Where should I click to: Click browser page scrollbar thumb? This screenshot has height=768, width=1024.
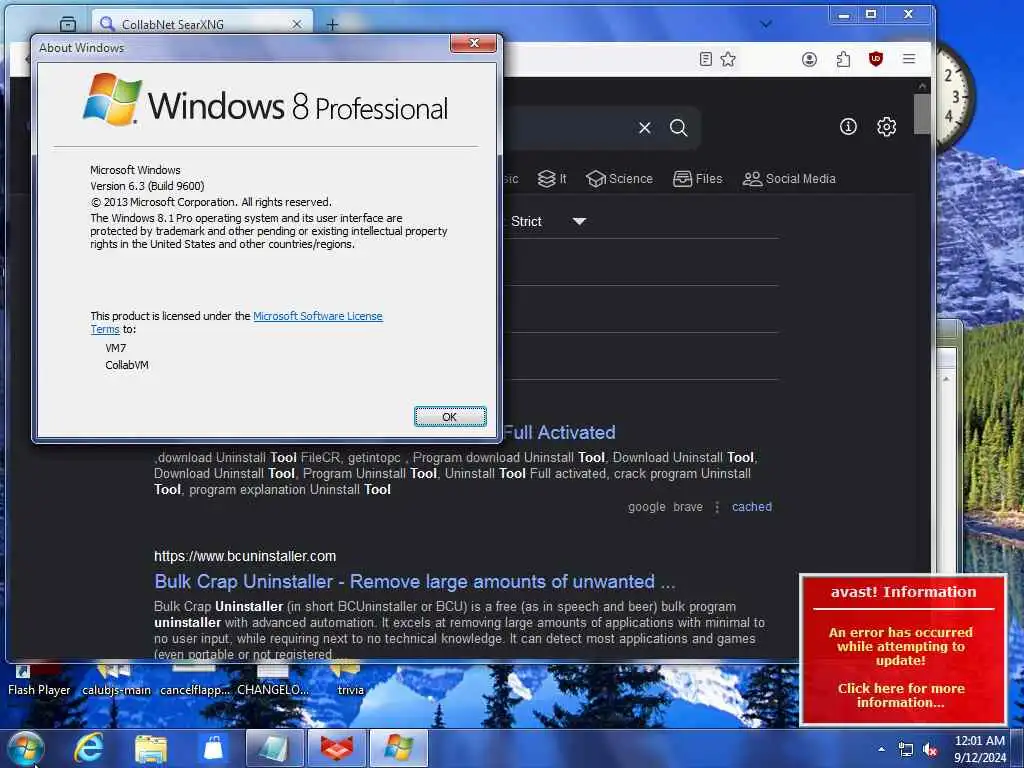(921, 114)
